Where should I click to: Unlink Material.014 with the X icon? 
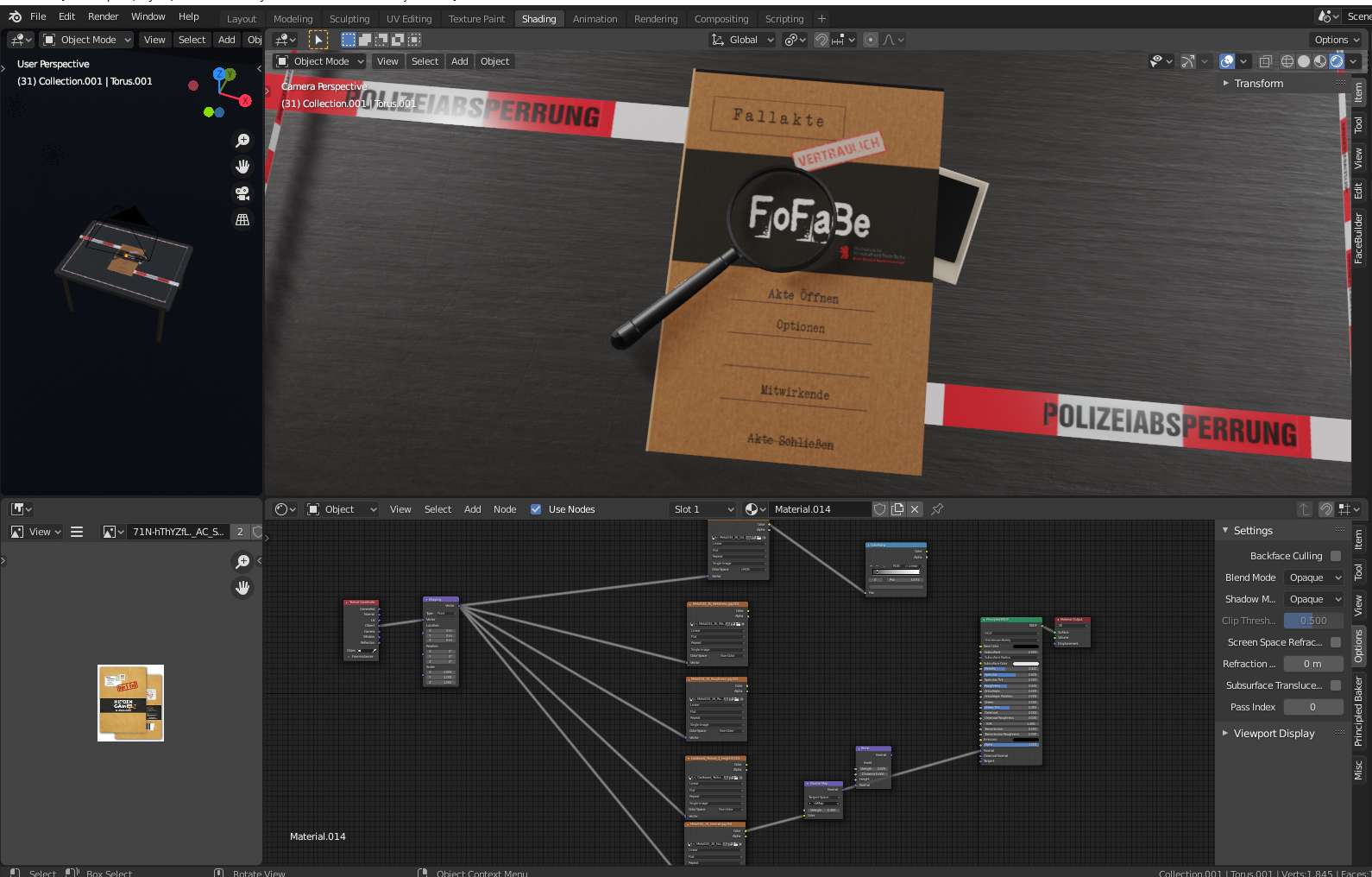(916, 509)
